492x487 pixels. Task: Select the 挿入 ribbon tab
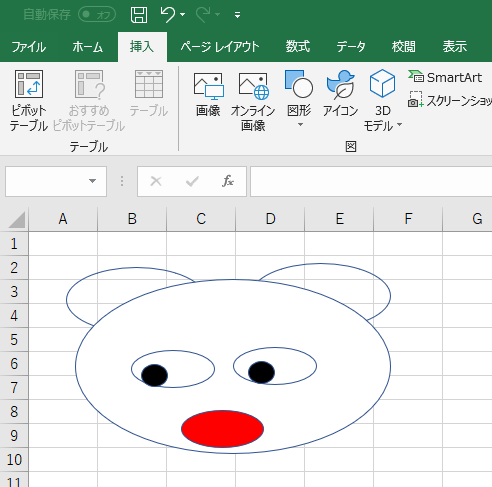click(142, 47)
